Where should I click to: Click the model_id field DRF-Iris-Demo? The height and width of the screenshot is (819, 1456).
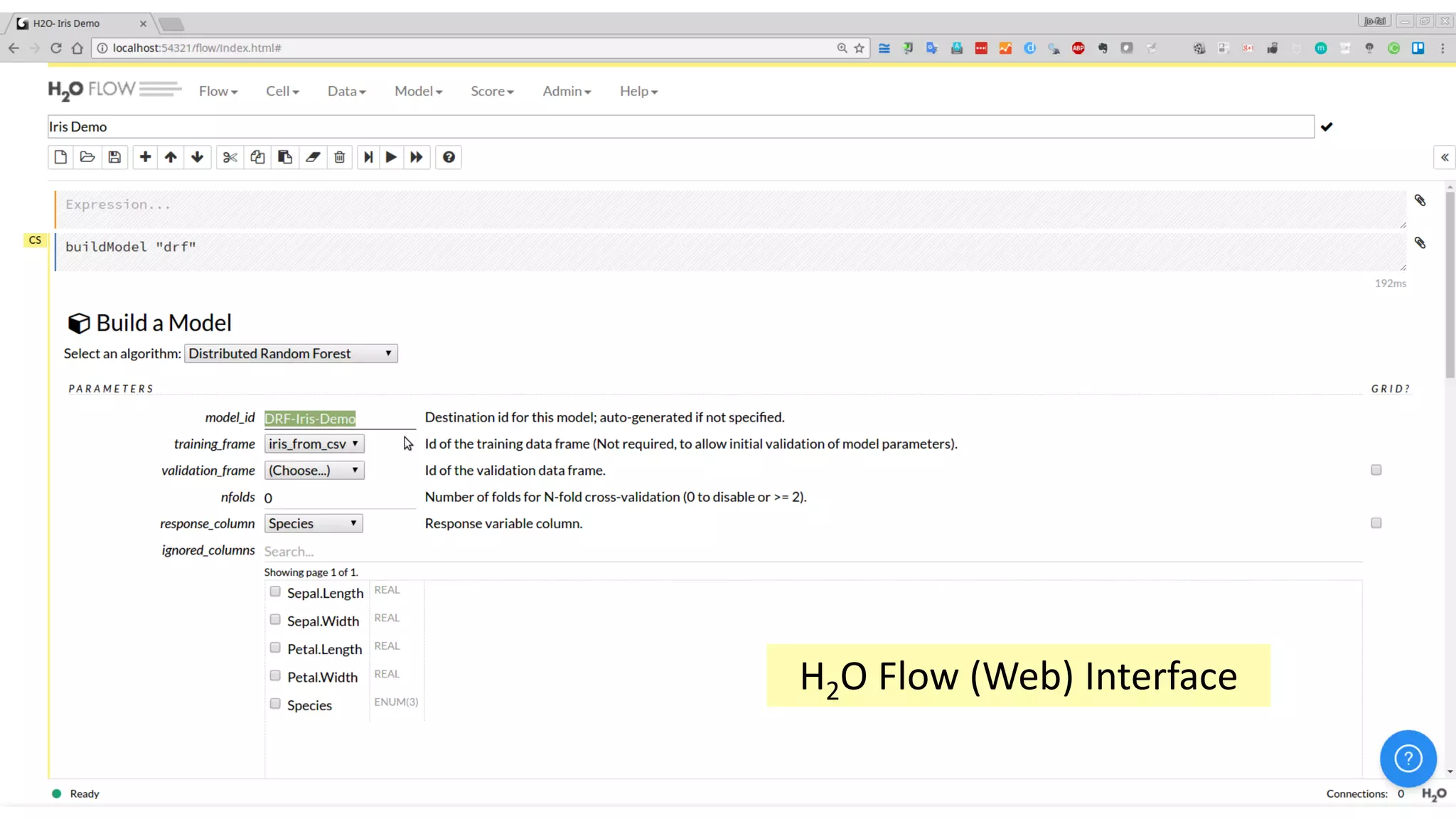(x=340, y=419)
